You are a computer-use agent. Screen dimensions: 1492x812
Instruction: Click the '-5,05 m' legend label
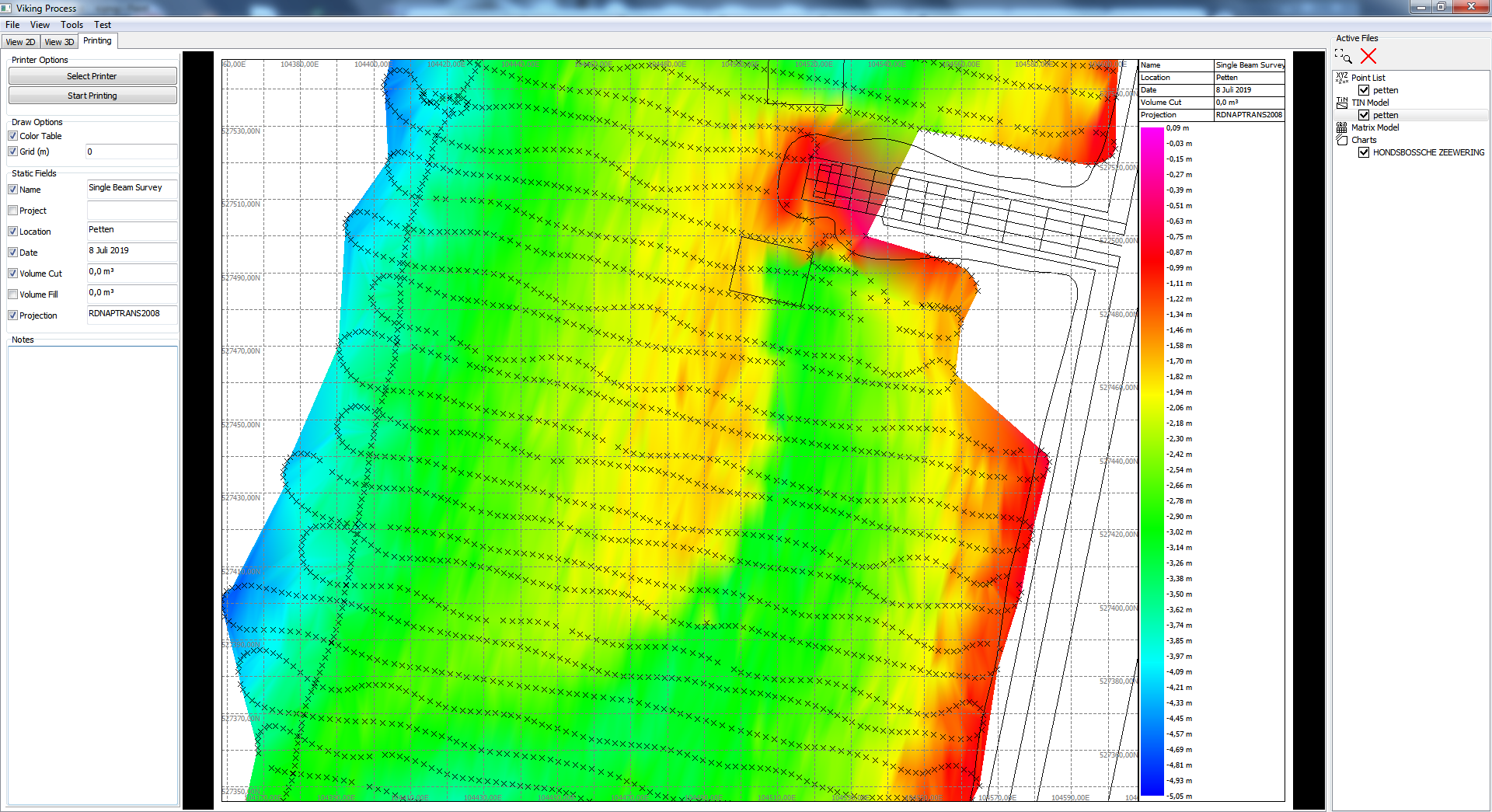[1179, 796]
